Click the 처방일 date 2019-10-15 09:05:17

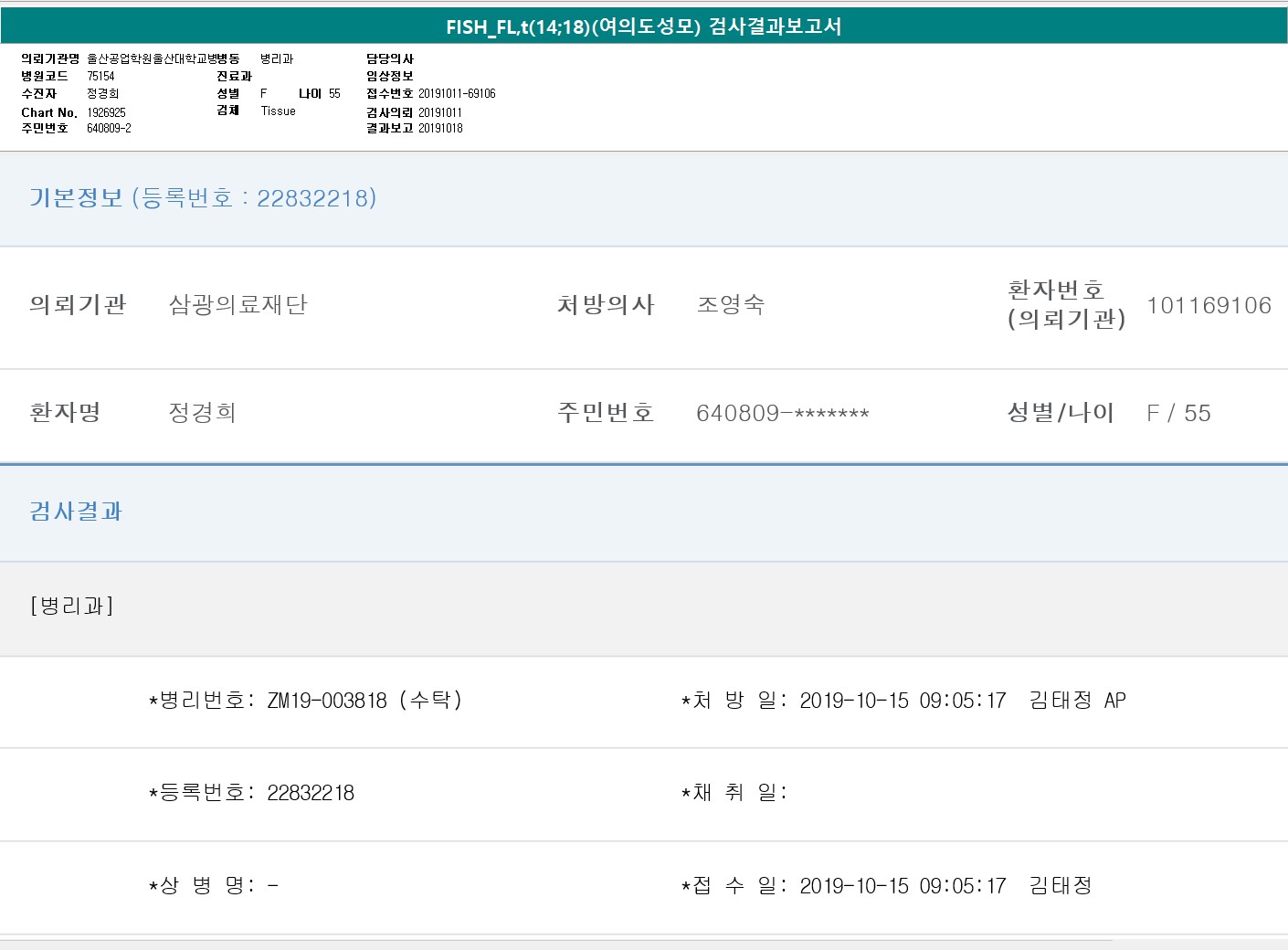click(x=903, y=701)
